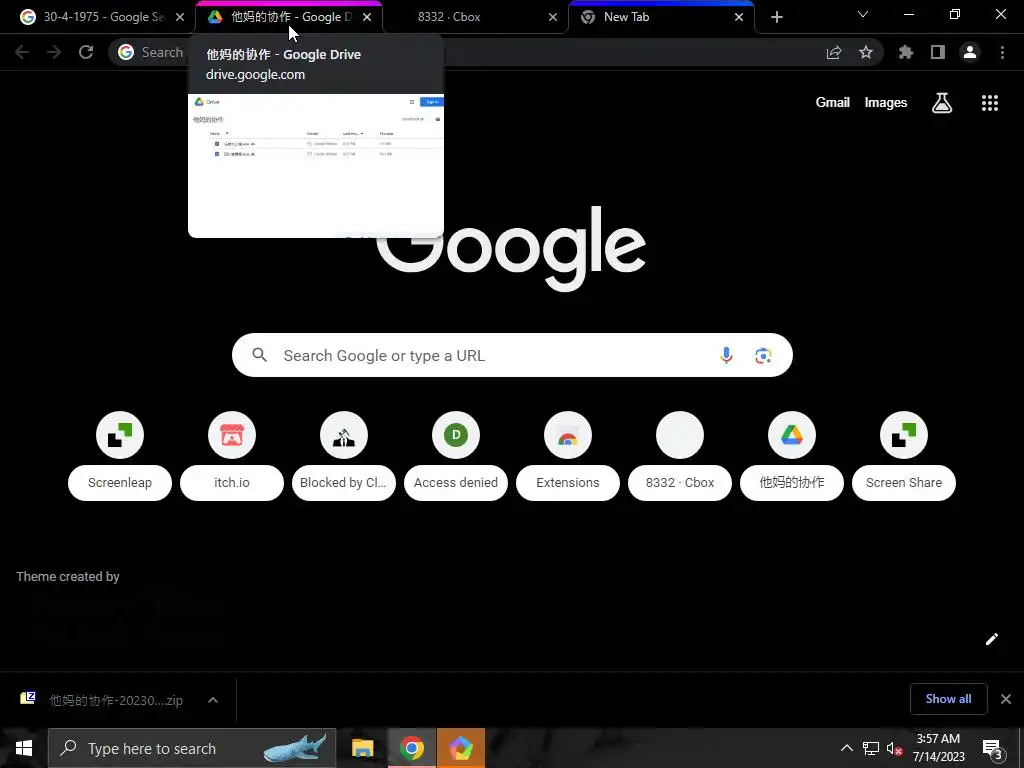Open the side panel
The height and width of the screenshot is (768, 1024).
[938, 52]
